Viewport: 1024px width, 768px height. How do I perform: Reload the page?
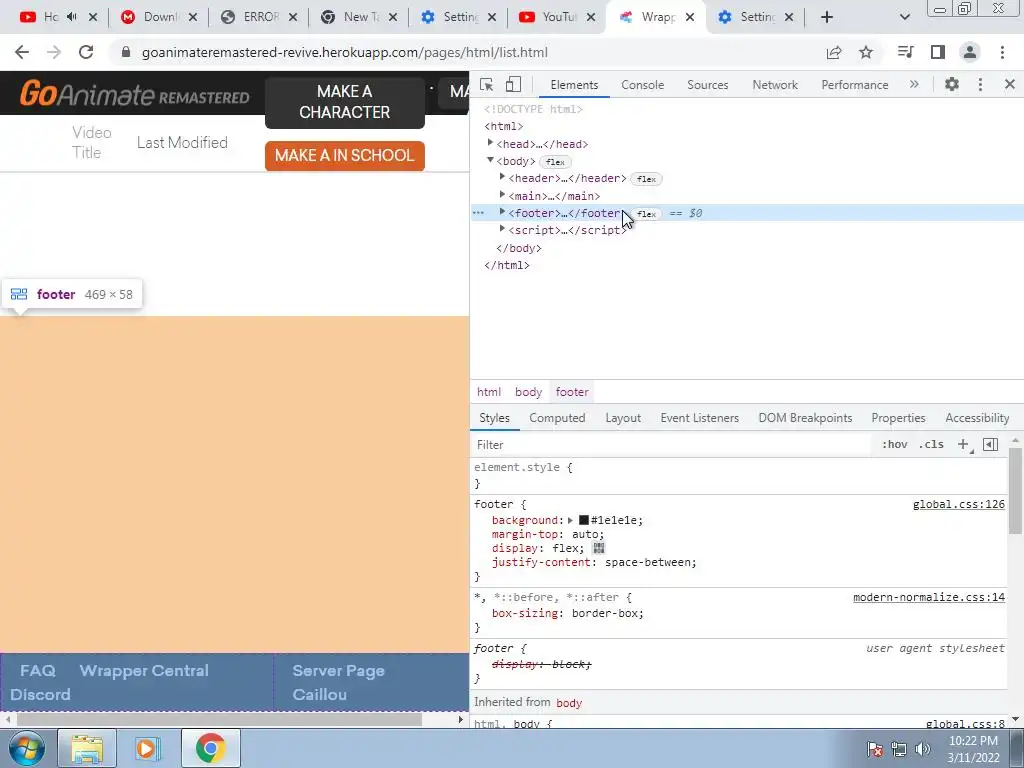86,52
